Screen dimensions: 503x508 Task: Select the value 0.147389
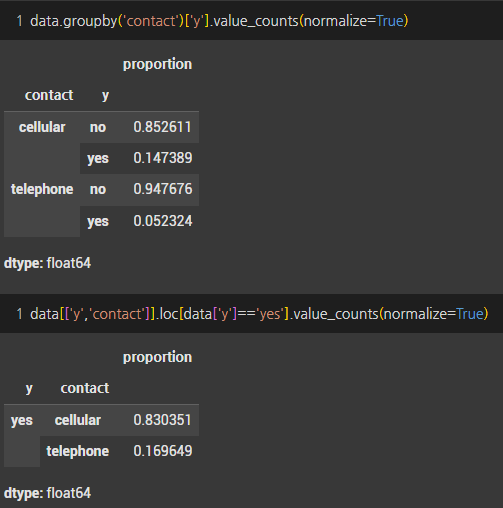(x=162, y=158)
